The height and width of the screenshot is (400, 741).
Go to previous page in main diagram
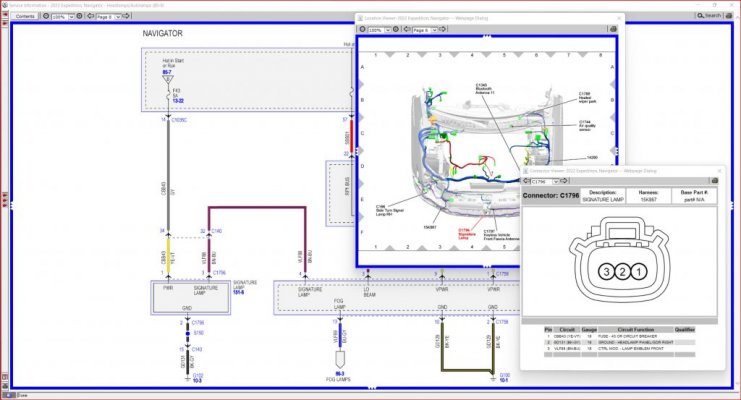91,16
